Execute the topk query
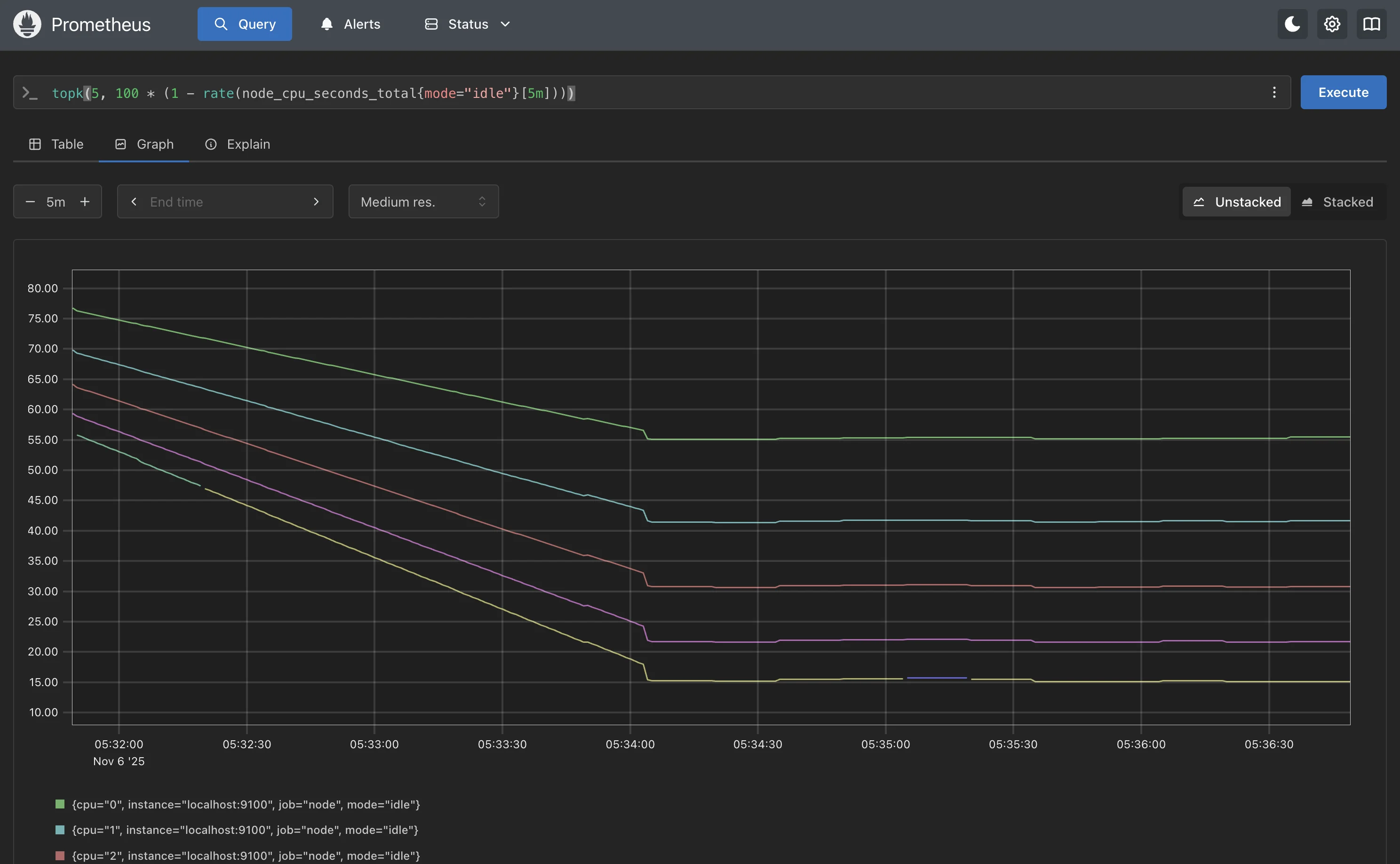 pos(1344,92)
